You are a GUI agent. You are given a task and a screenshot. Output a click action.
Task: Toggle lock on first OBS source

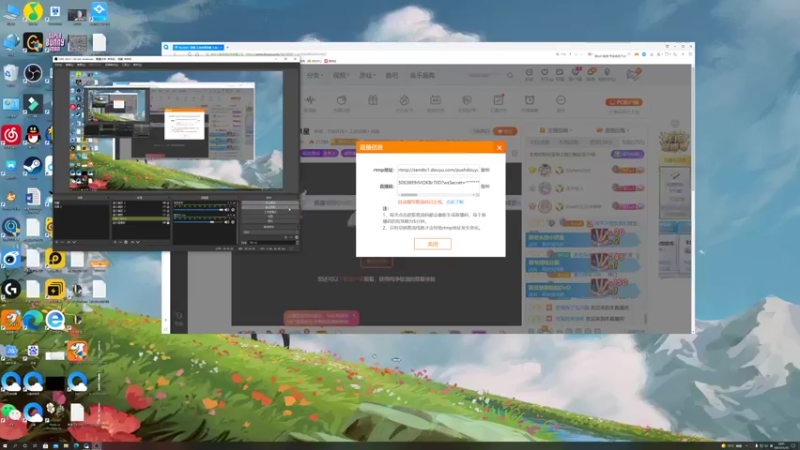point(168,203)
